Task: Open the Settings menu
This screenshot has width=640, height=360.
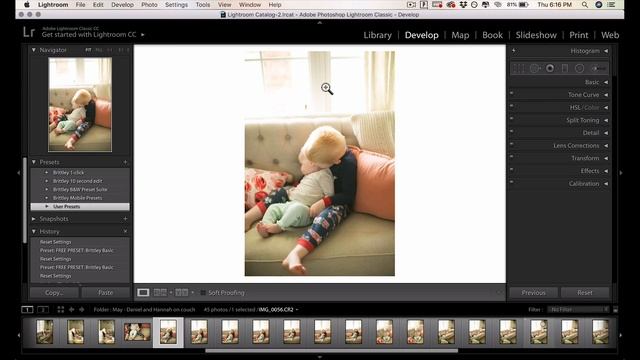Action: point(176,5)
